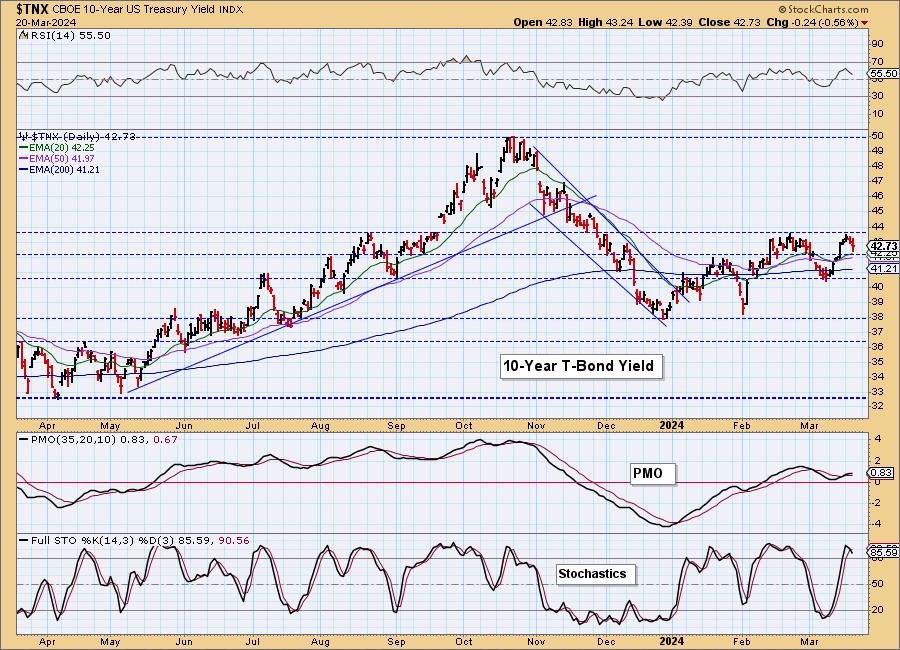Click the 'Low 42.39' value
This screenshot has height=650, width=900.
pyautogui.click(x=665, y=22)
